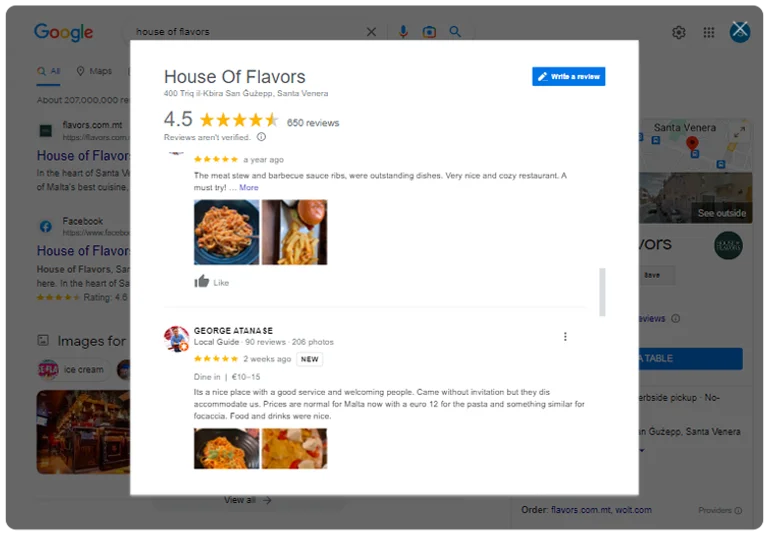Click the Reviews aren't verified info icon
Image resolution: width=769 pixels, height=535 pixels.
(261, 137)
